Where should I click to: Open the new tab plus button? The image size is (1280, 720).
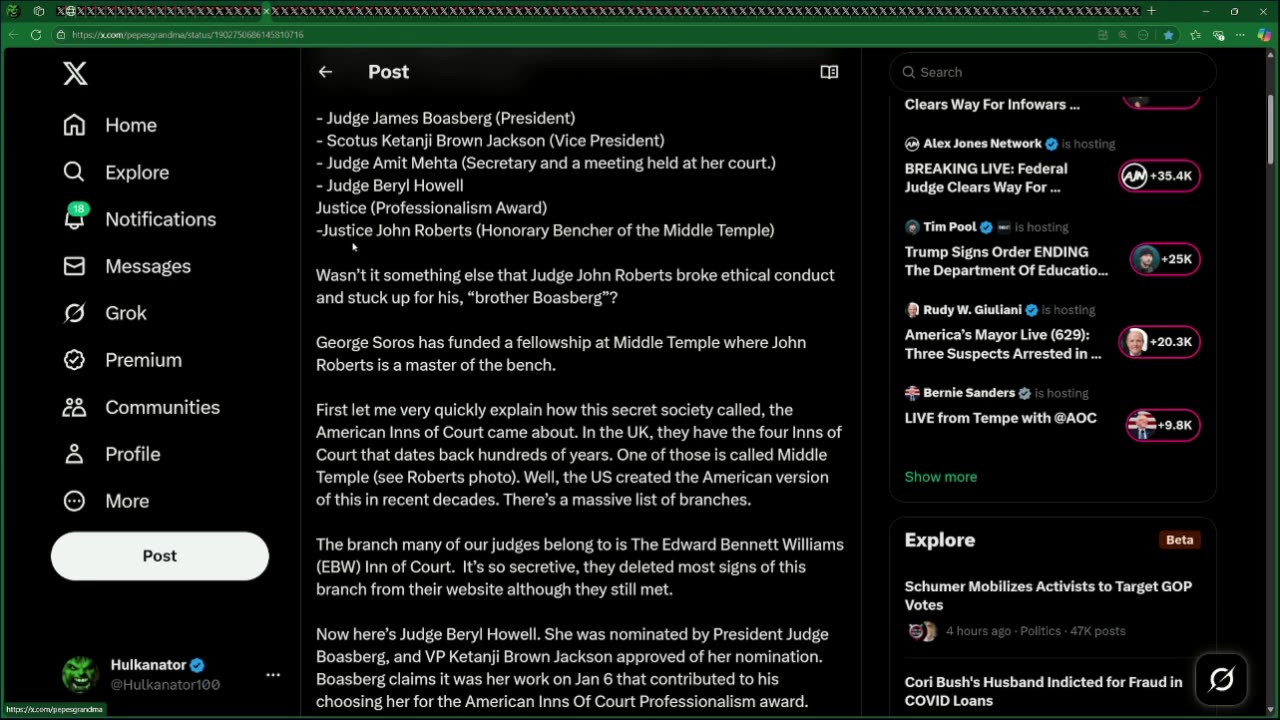click(x=1151, y=11)
